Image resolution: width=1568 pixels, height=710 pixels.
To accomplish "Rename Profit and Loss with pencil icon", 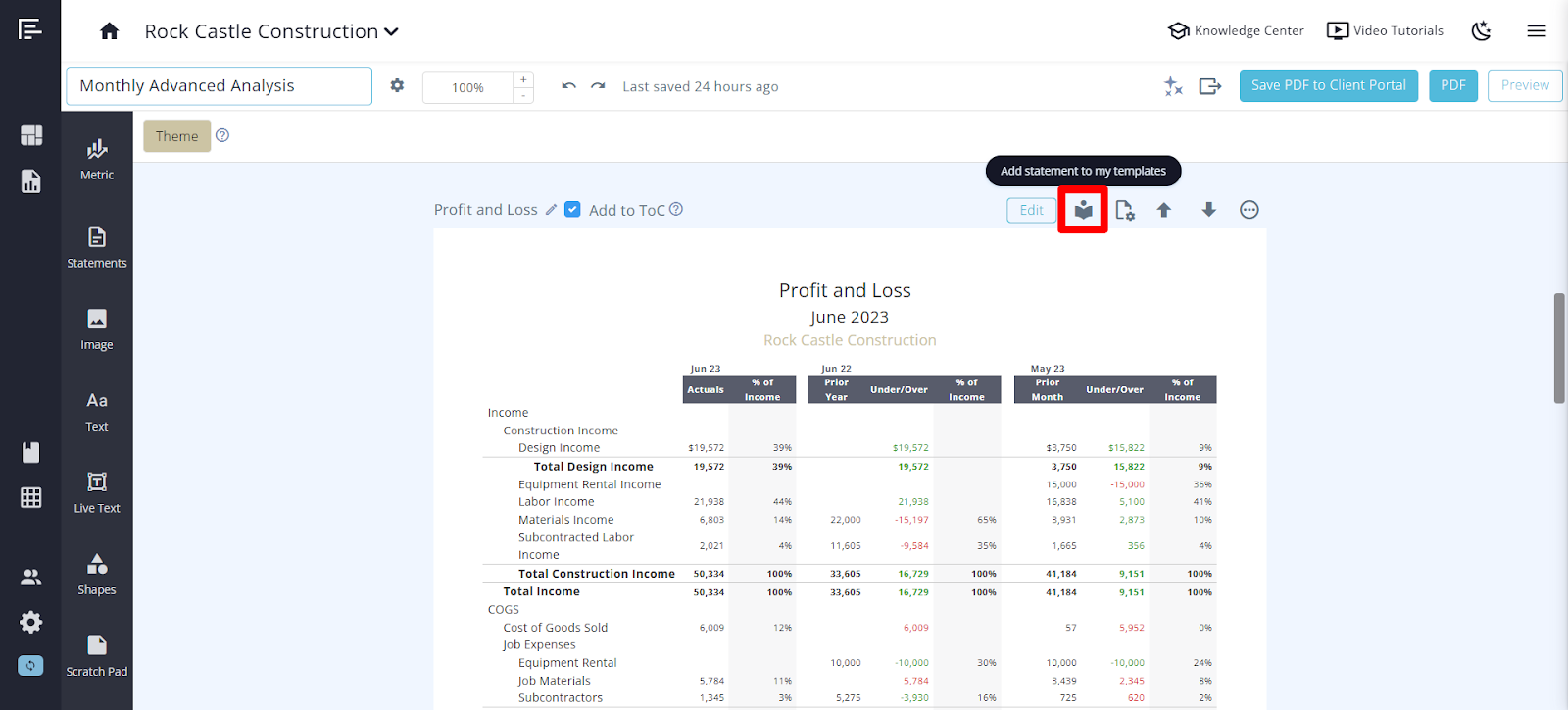I will pos(552,210).
